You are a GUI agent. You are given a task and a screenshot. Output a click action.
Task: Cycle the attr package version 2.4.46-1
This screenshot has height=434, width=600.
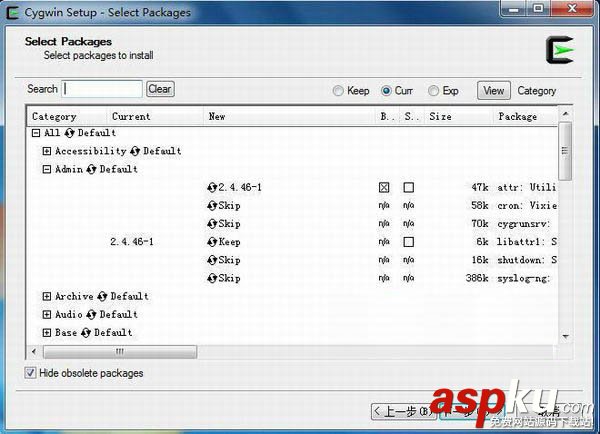(x=212, y=188)
